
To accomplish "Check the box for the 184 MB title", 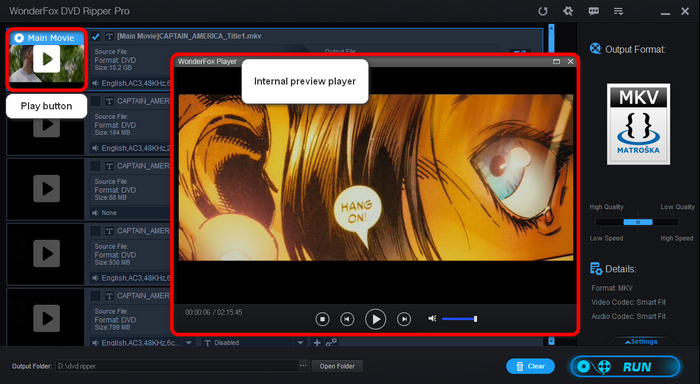I will 95,101.
